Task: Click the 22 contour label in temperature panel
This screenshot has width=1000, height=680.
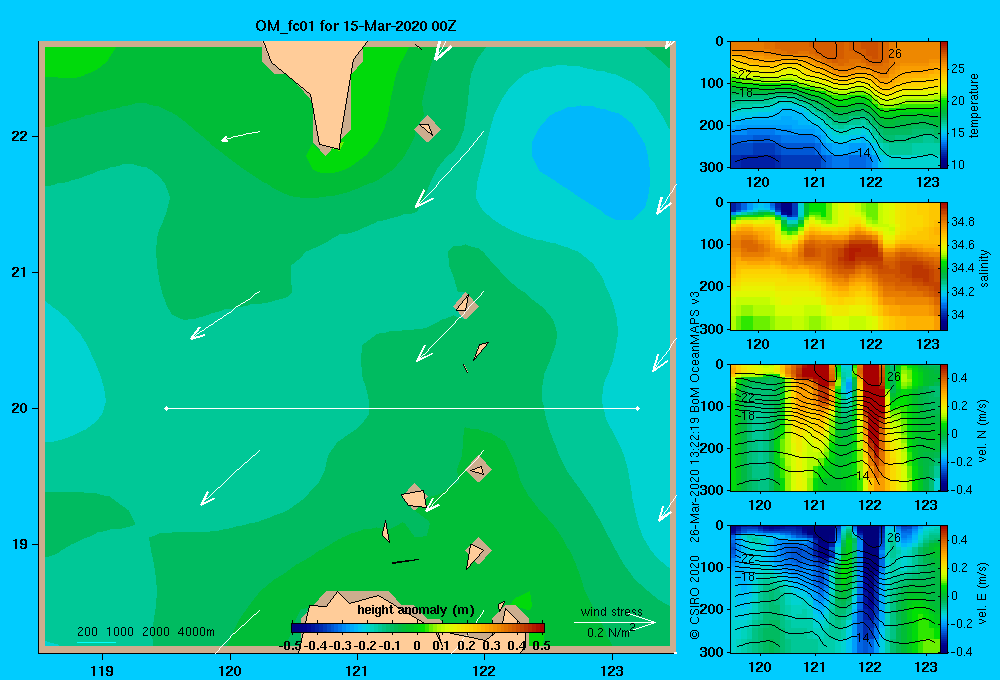Action: tap(745, 75)
